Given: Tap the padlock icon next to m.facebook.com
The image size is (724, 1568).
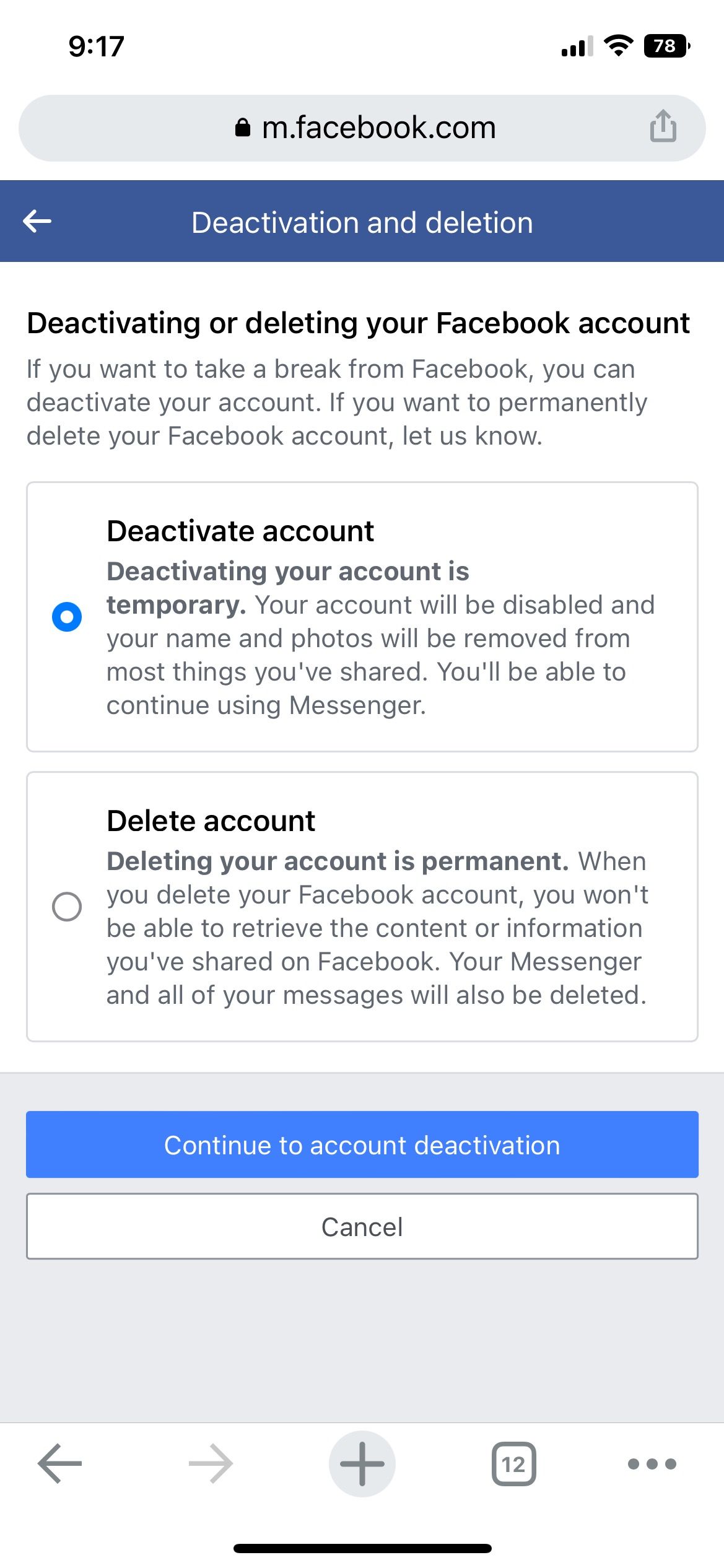Looking at the screenshot, I should (243, 127).
